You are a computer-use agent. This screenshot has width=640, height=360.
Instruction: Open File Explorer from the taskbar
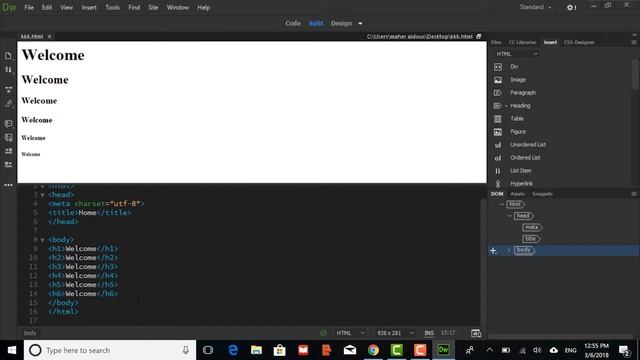point(256,350)
